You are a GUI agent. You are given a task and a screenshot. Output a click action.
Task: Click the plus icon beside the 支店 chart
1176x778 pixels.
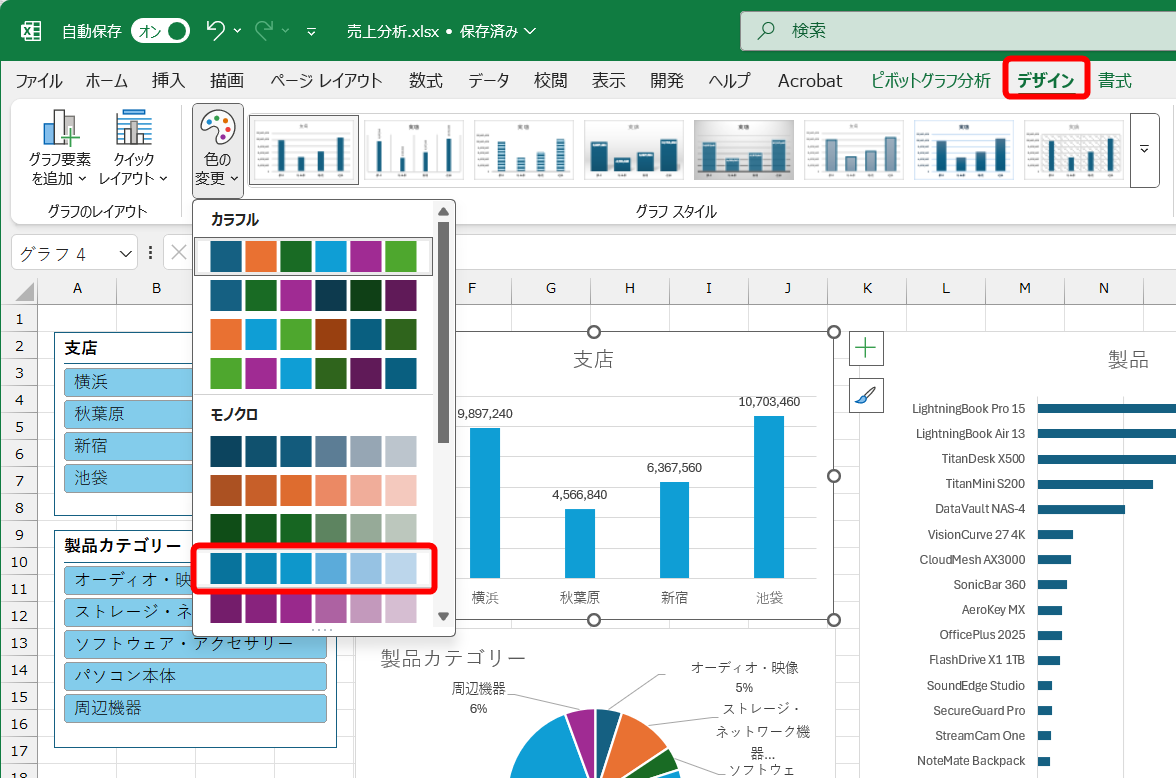[x=866, y=348]
